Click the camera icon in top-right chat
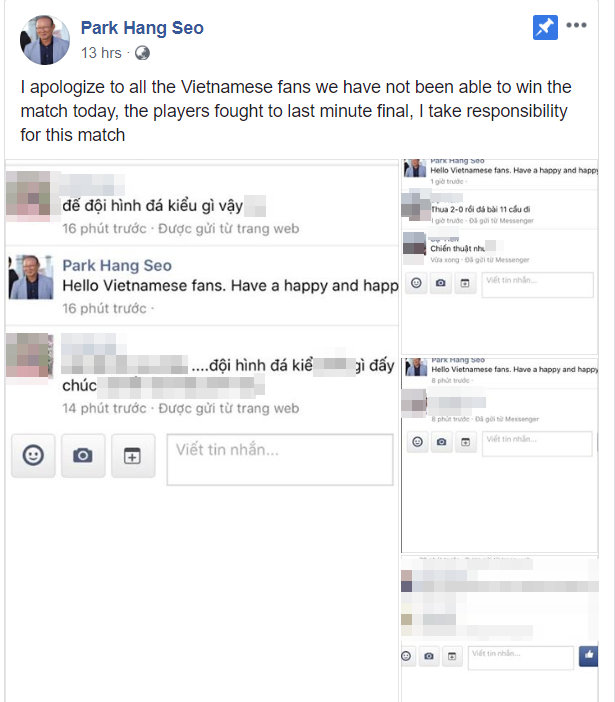This screenshot has width=615, height=702. coord(441,283)
